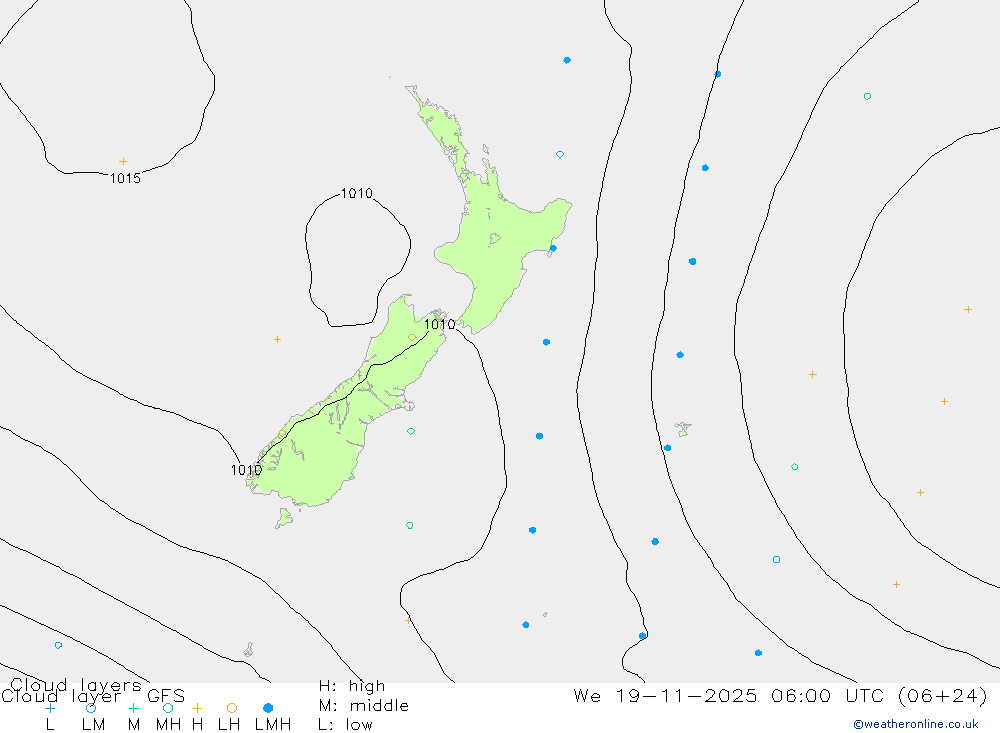Click the 1010 label on the closed isobar loop

357,193
